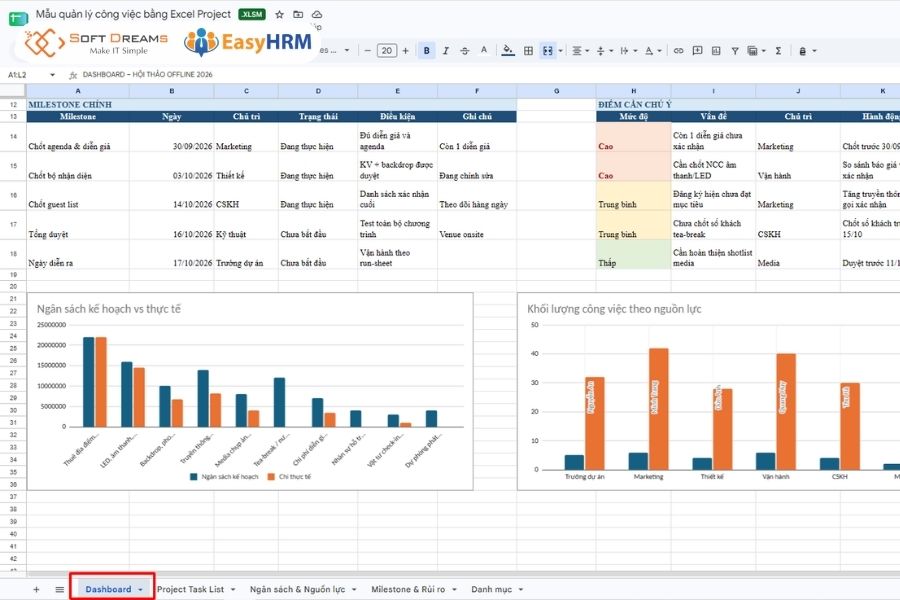Select the date 14/10/2026 cell
Viewport: 900px width, 600px height.
(172, 196)
